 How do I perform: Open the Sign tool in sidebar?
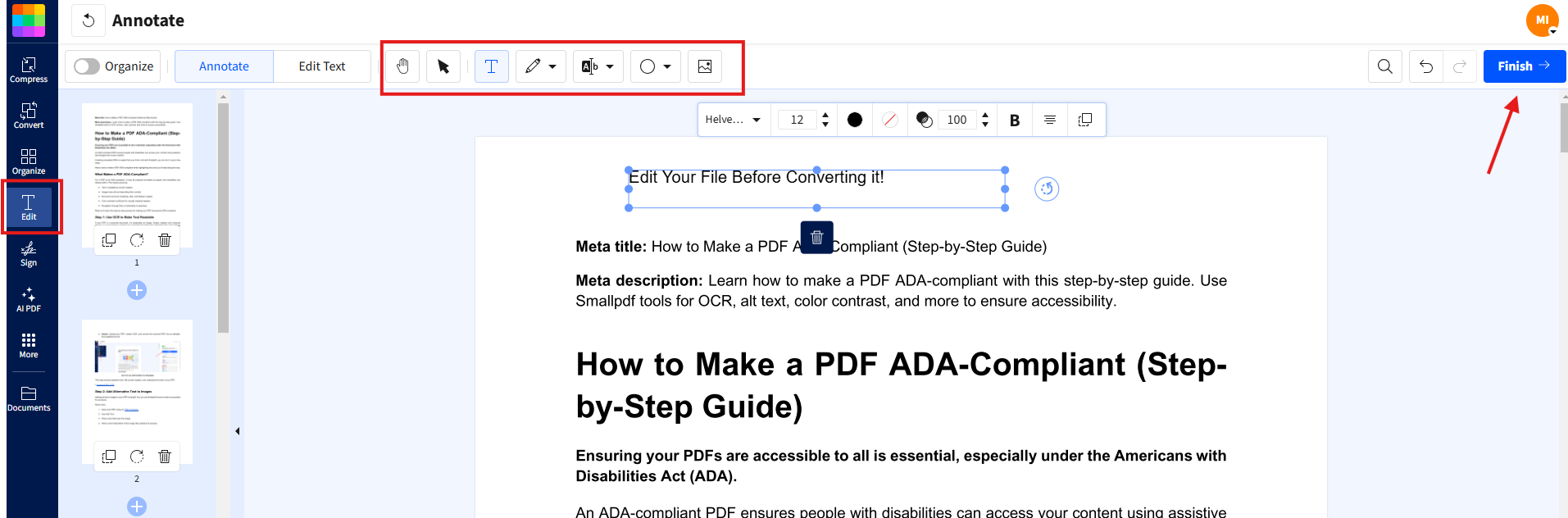click(x=29, y=253)
